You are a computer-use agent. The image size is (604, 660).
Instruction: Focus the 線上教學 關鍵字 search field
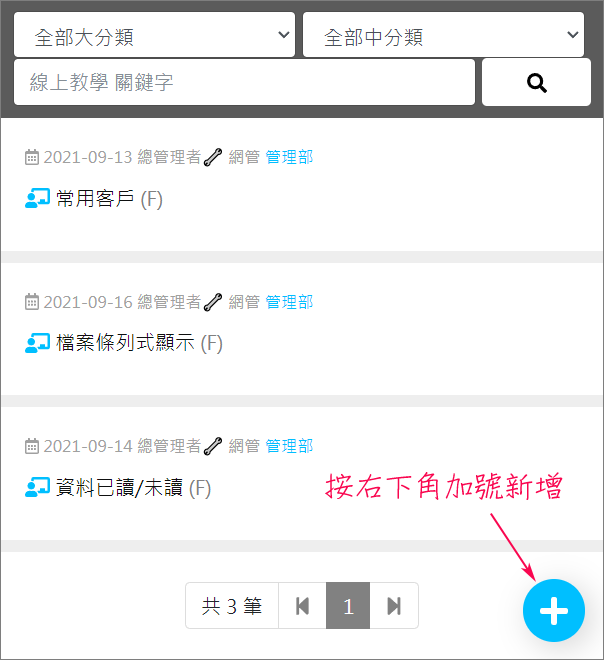(x=244, y=82)
